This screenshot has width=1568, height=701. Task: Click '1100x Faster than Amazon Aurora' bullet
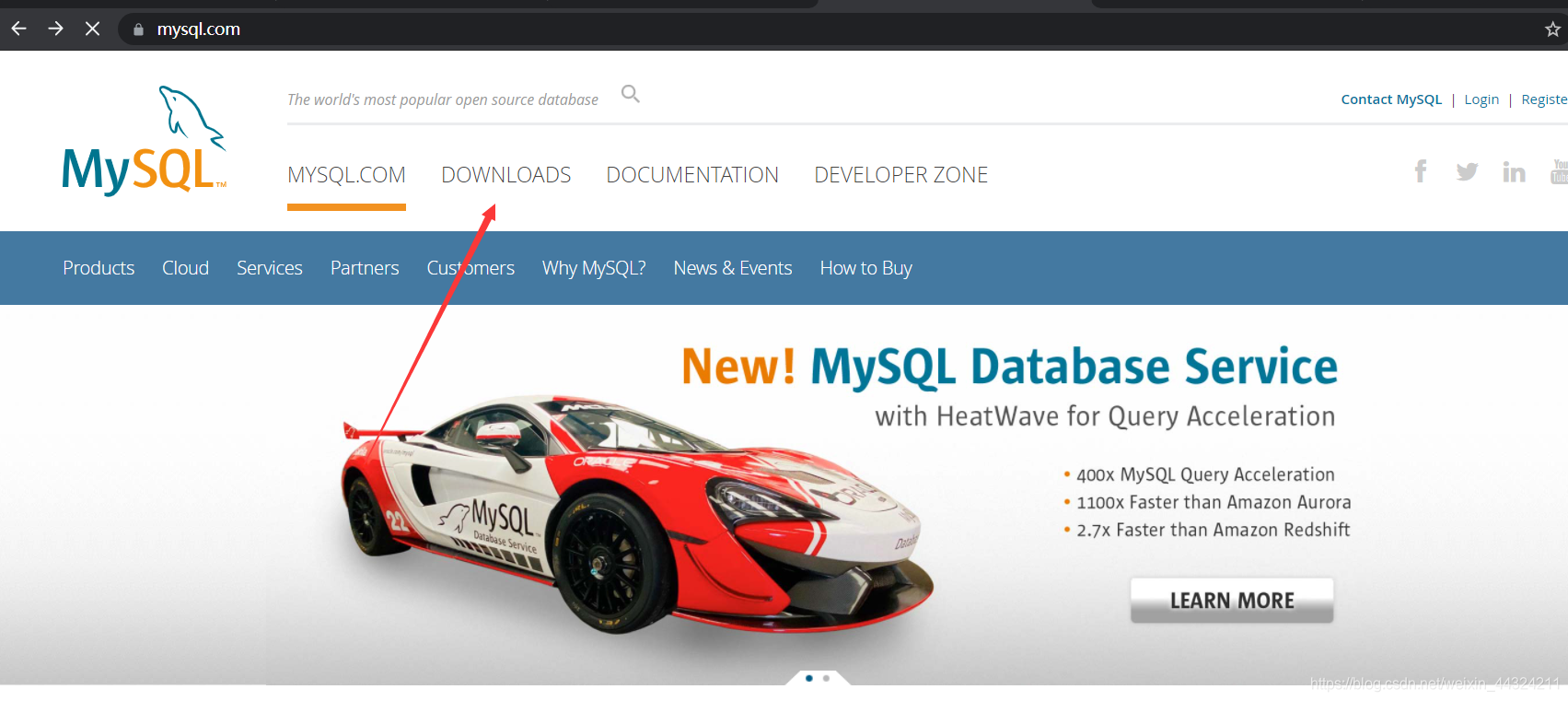click(x=1214, y=502)
